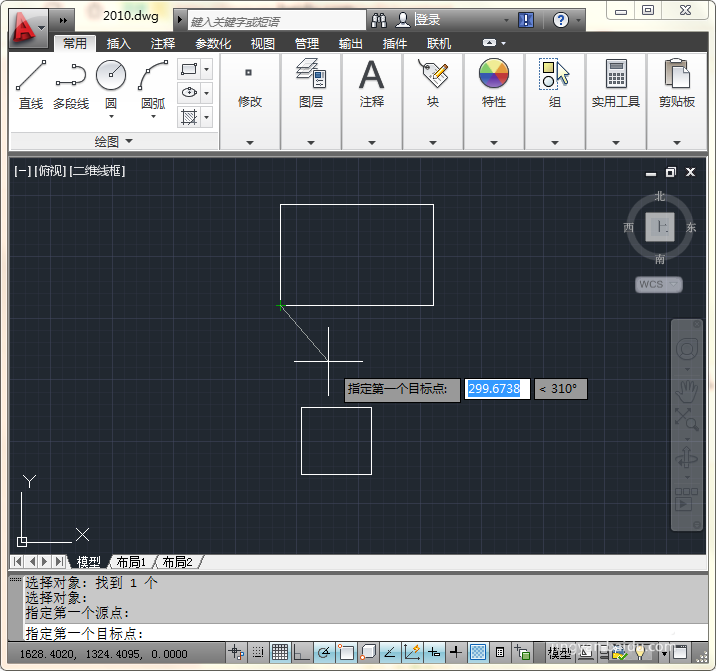Toggle Snap Mode in status bar
This screenshot has height=671, width=716.
pyautogui.click(x=258, y=652)
